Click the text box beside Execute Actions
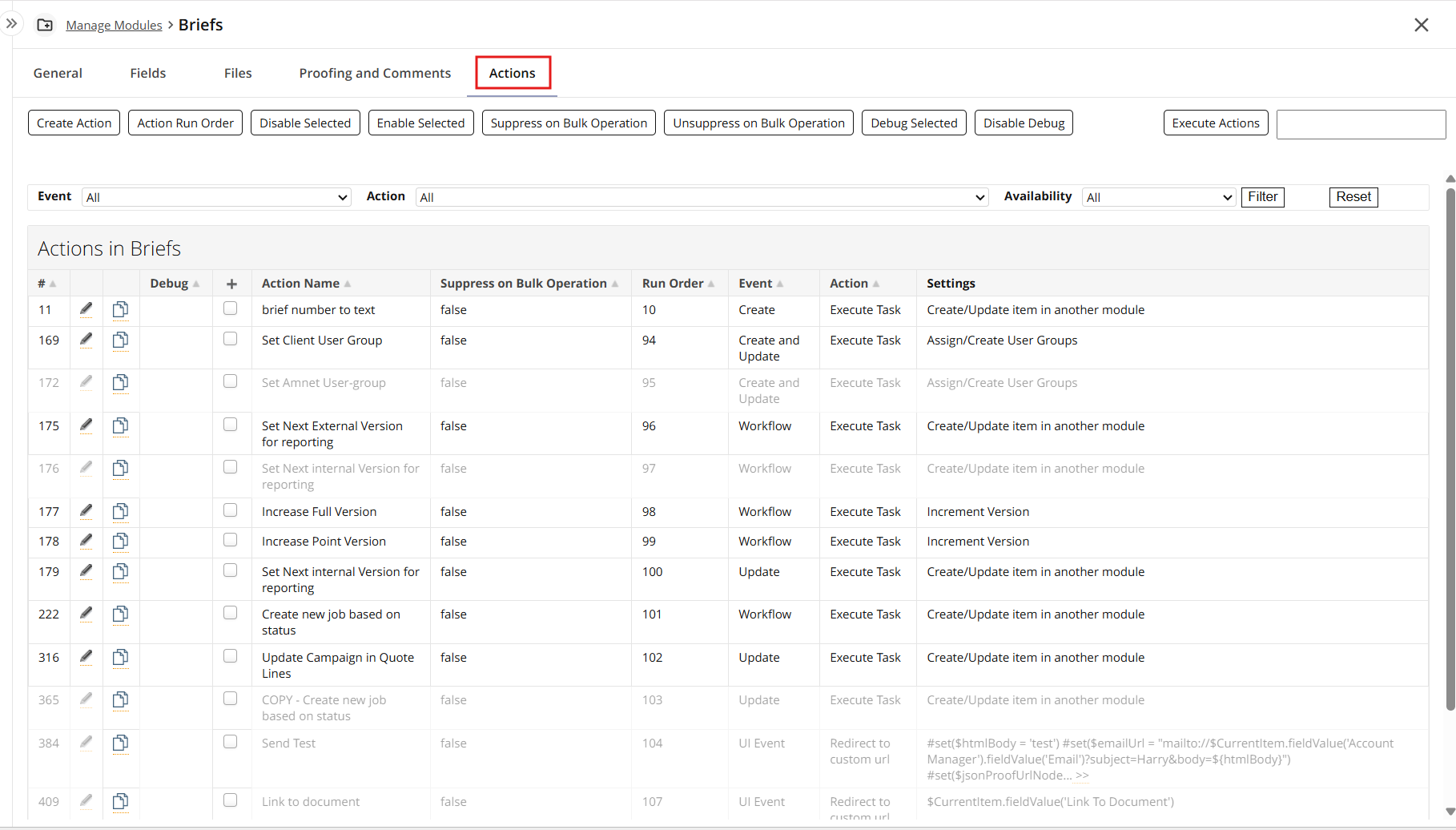The width and height of the screenshot is (1456, 830). tap(1361, 124)
